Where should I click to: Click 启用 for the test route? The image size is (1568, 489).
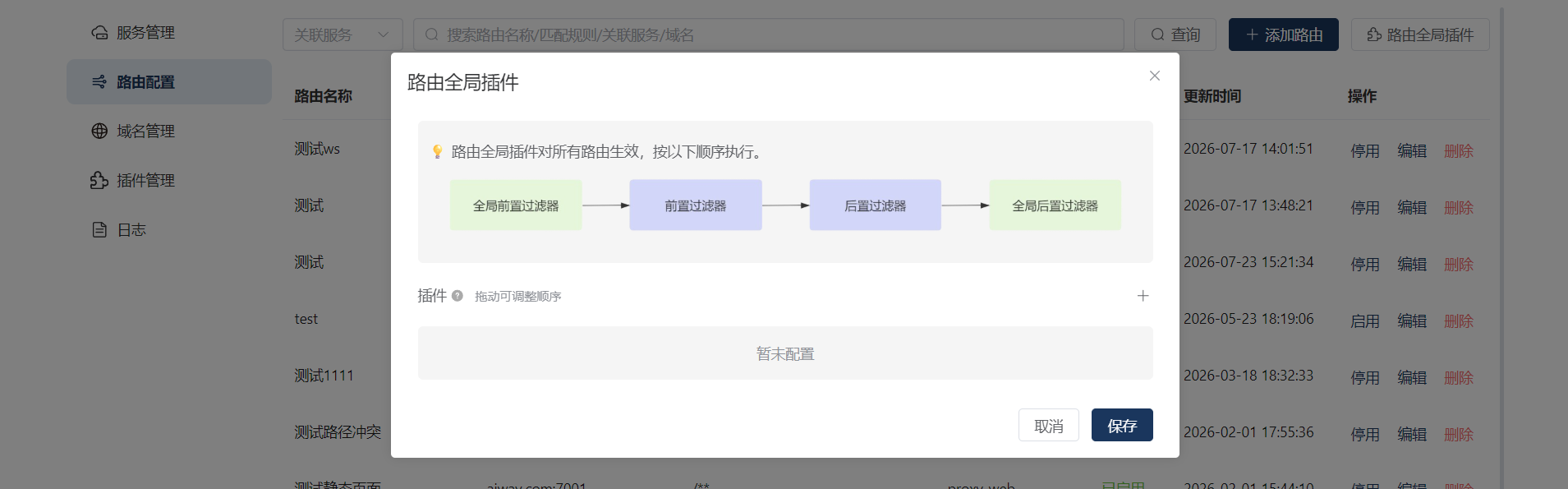point(1365,321)
